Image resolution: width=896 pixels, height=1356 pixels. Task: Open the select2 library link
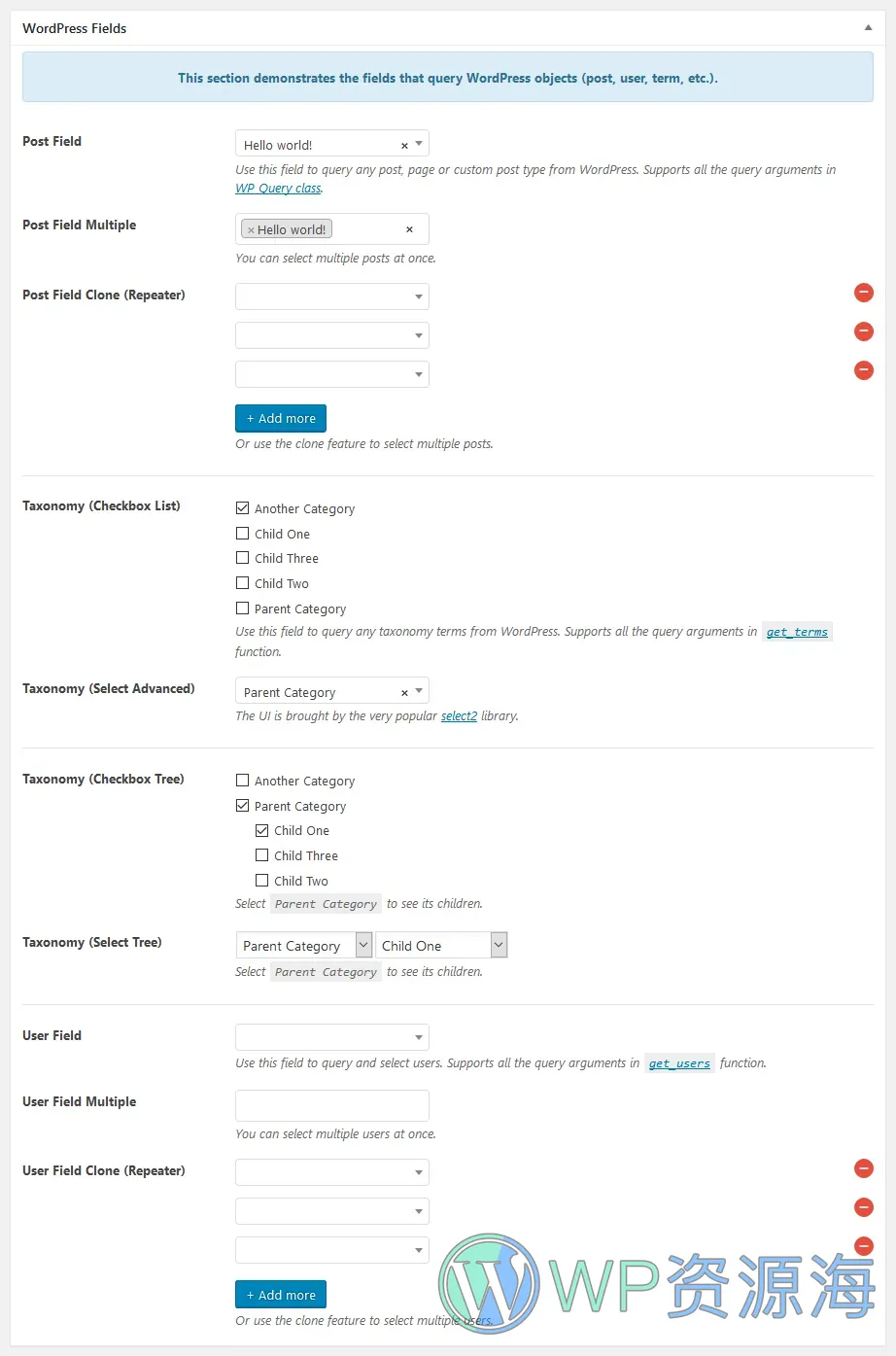pyautogui.click(x=459, y=716)
